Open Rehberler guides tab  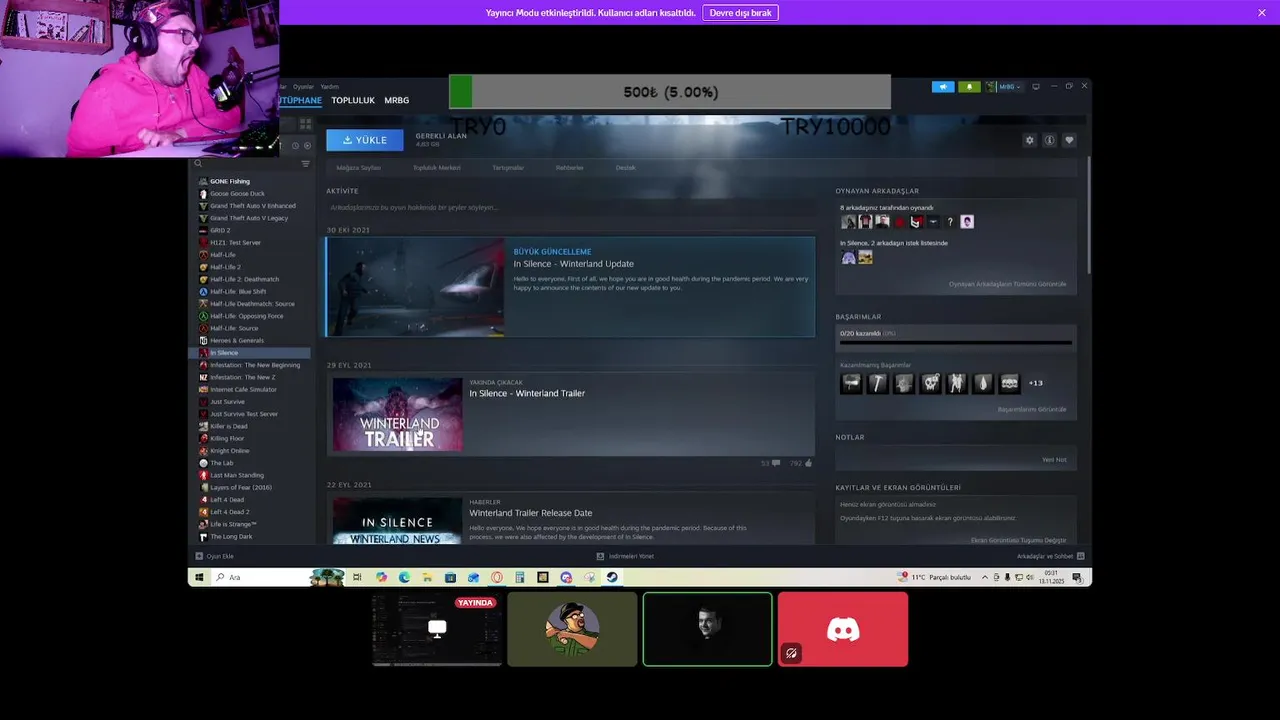[x=570, y=167]
